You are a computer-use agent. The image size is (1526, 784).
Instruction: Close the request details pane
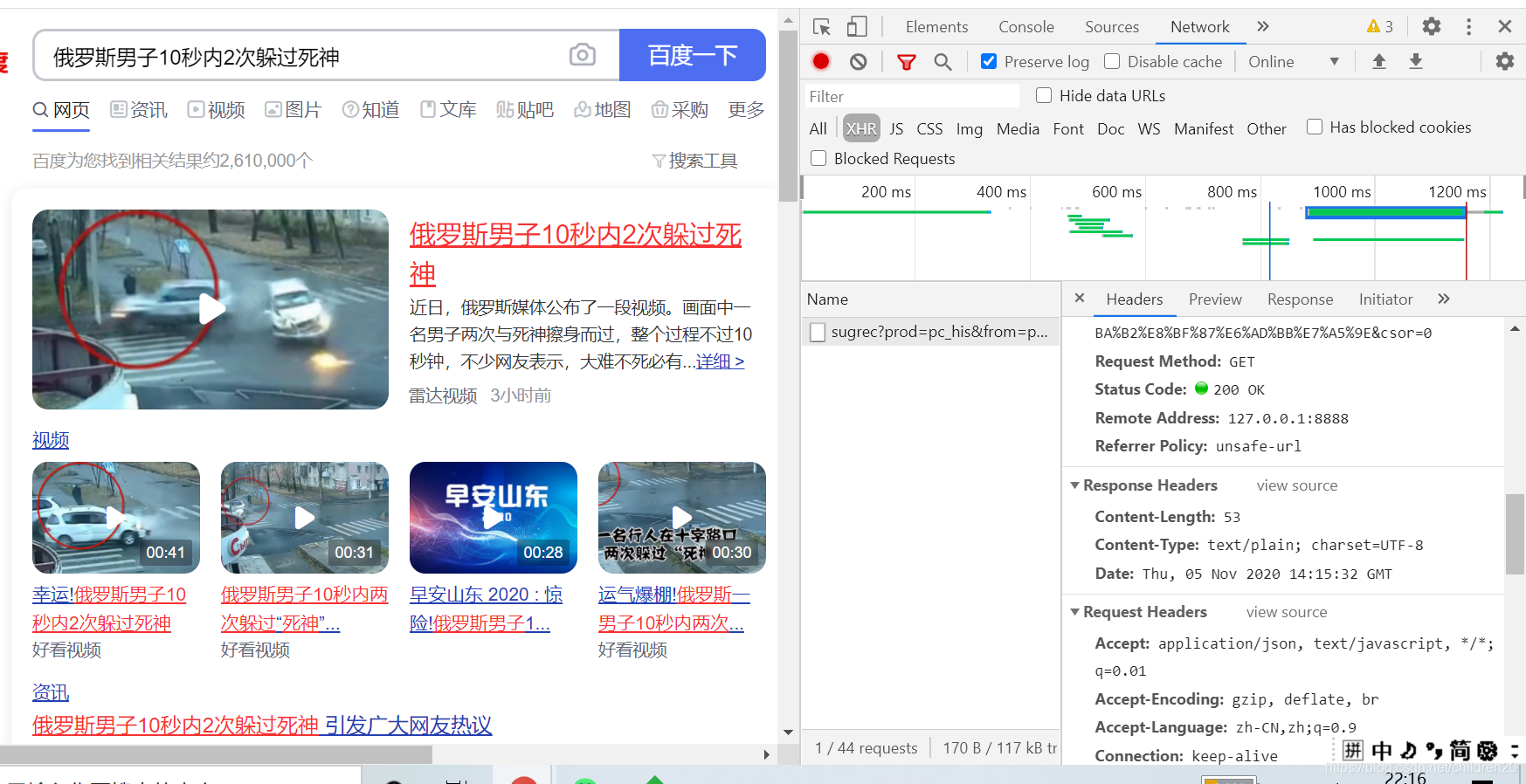pos(1080,299)
